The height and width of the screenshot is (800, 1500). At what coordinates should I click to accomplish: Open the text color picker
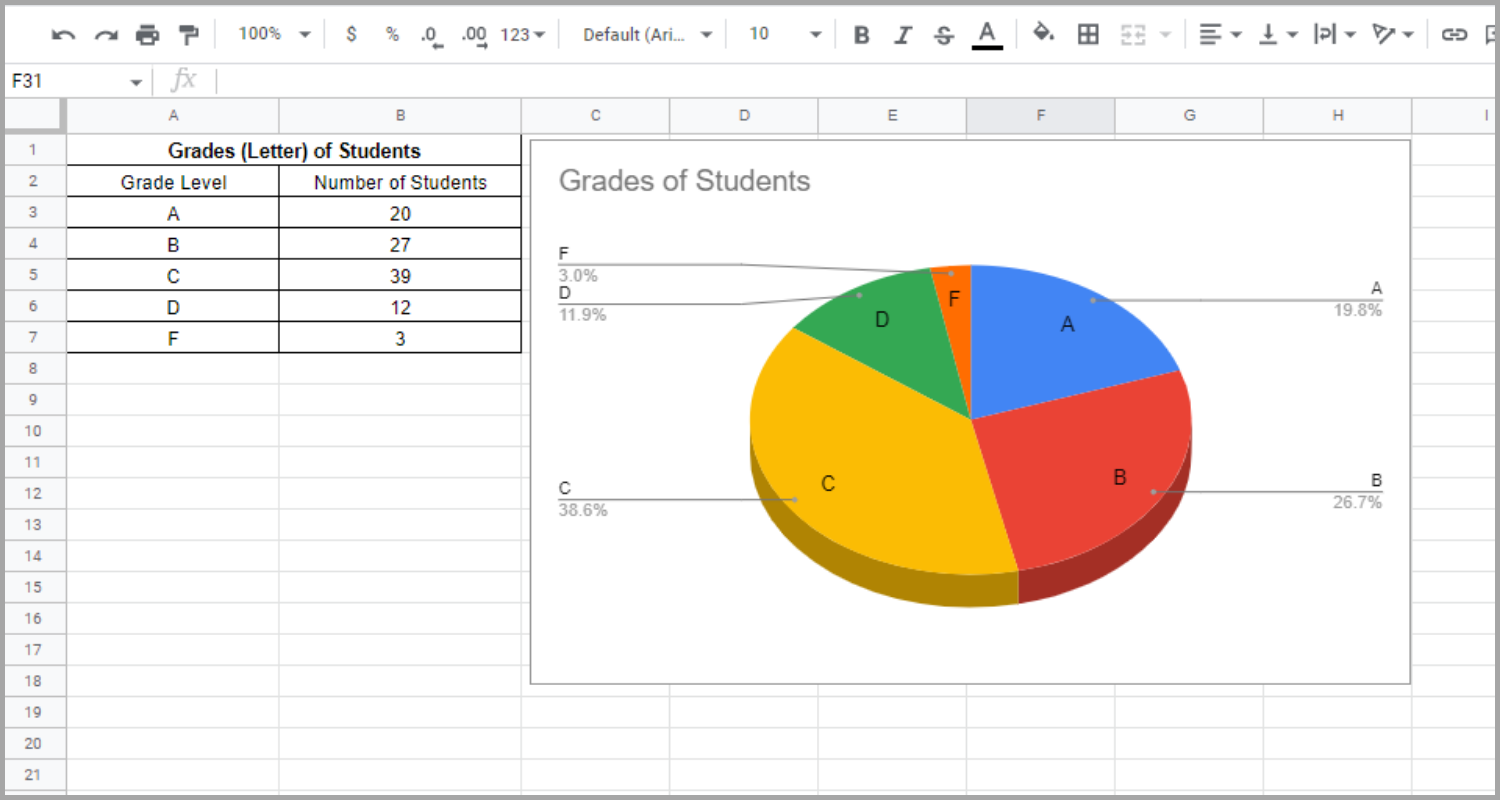[986, 33]
